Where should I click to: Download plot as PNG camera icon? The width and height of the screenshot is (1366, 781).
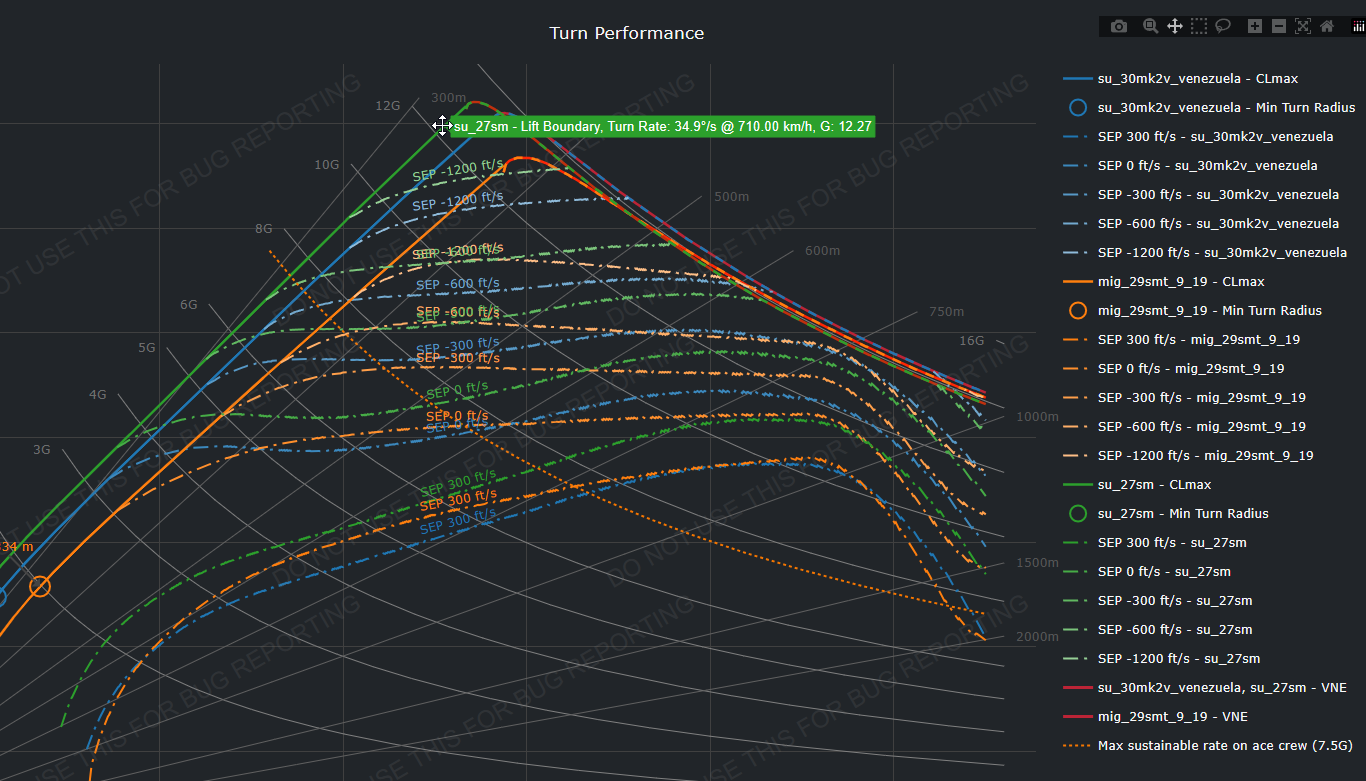[1119, 26]
